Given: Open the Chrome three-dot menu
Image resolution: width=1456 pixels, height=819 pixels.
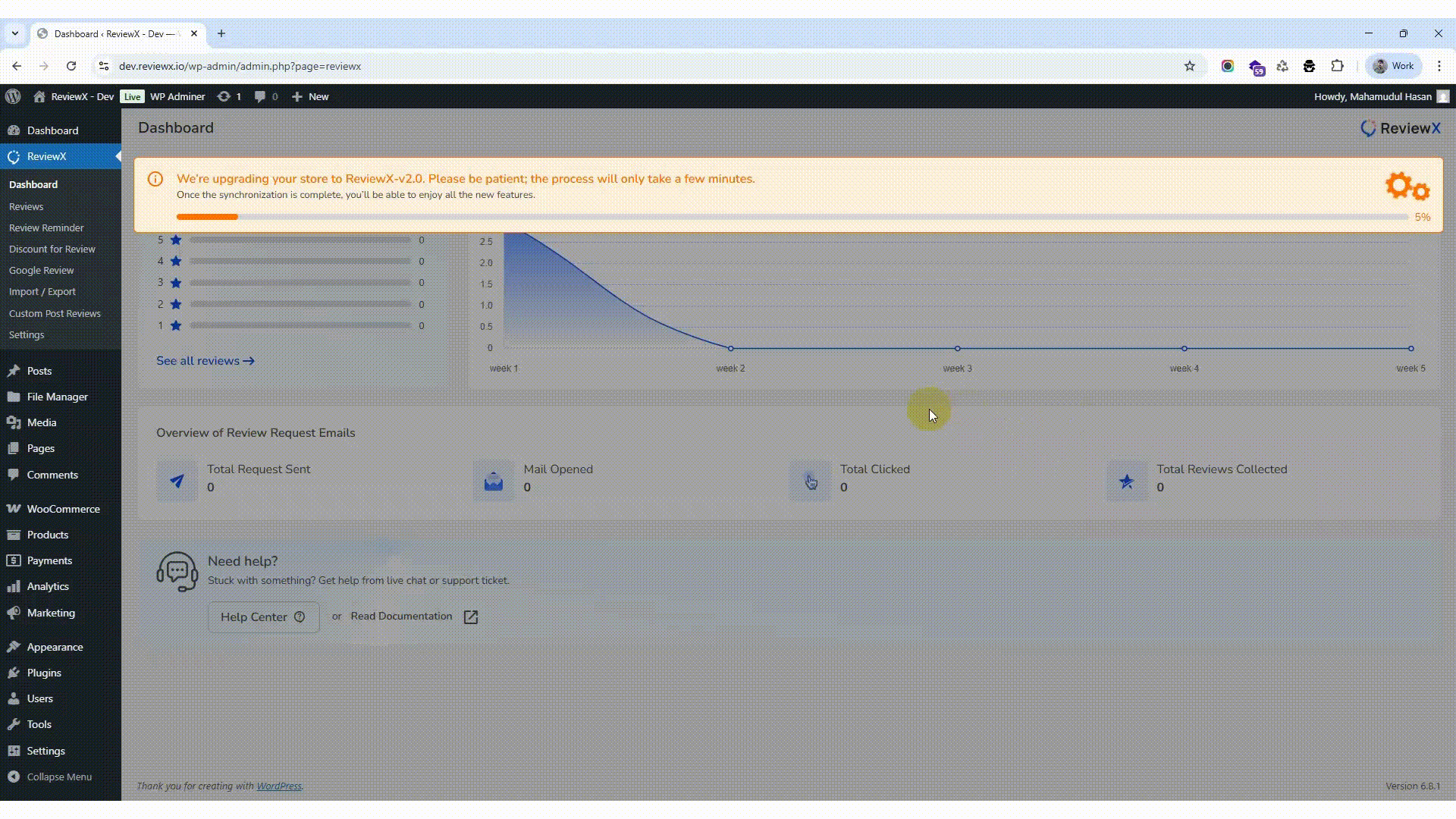Looking at the screenshot, I should [1439, 66].
